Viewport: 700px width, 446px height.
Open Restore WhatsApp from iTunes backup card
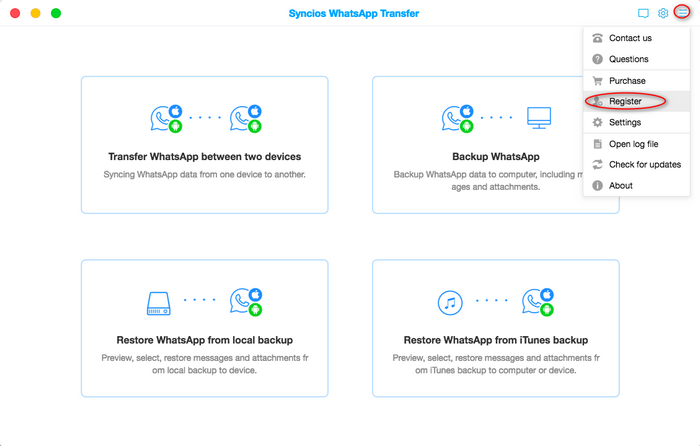(x=496, y=328)
